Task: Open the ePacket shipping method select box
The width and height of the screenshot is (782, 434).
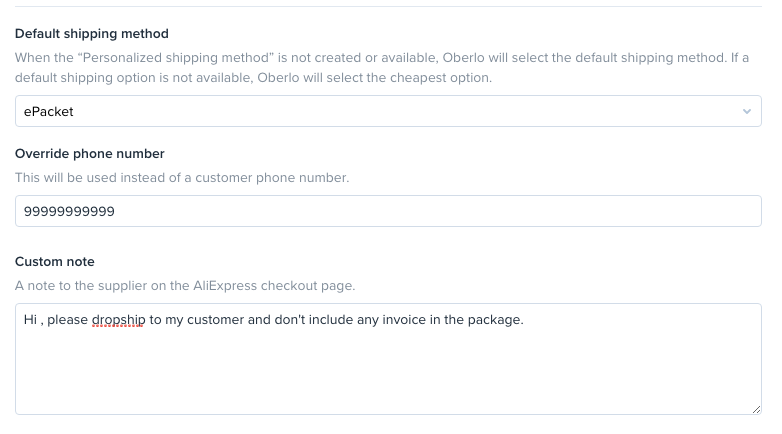Action: [388, 112]
